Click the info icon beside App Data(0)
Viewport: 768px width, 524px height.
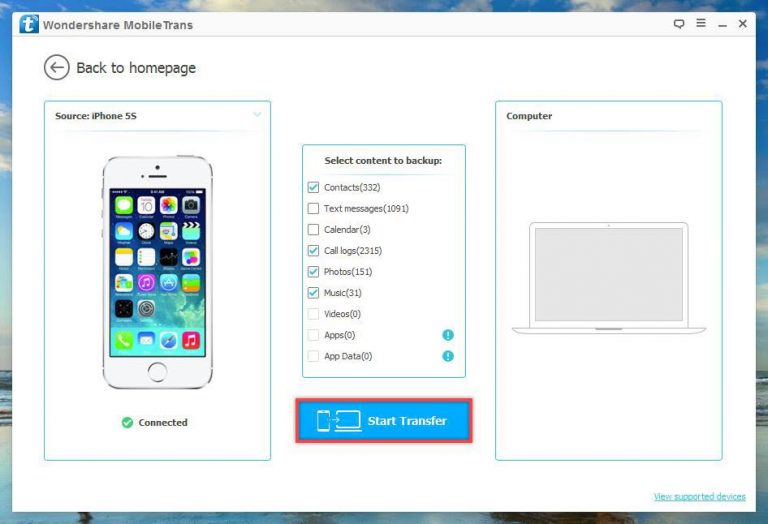tap(448, 356)
